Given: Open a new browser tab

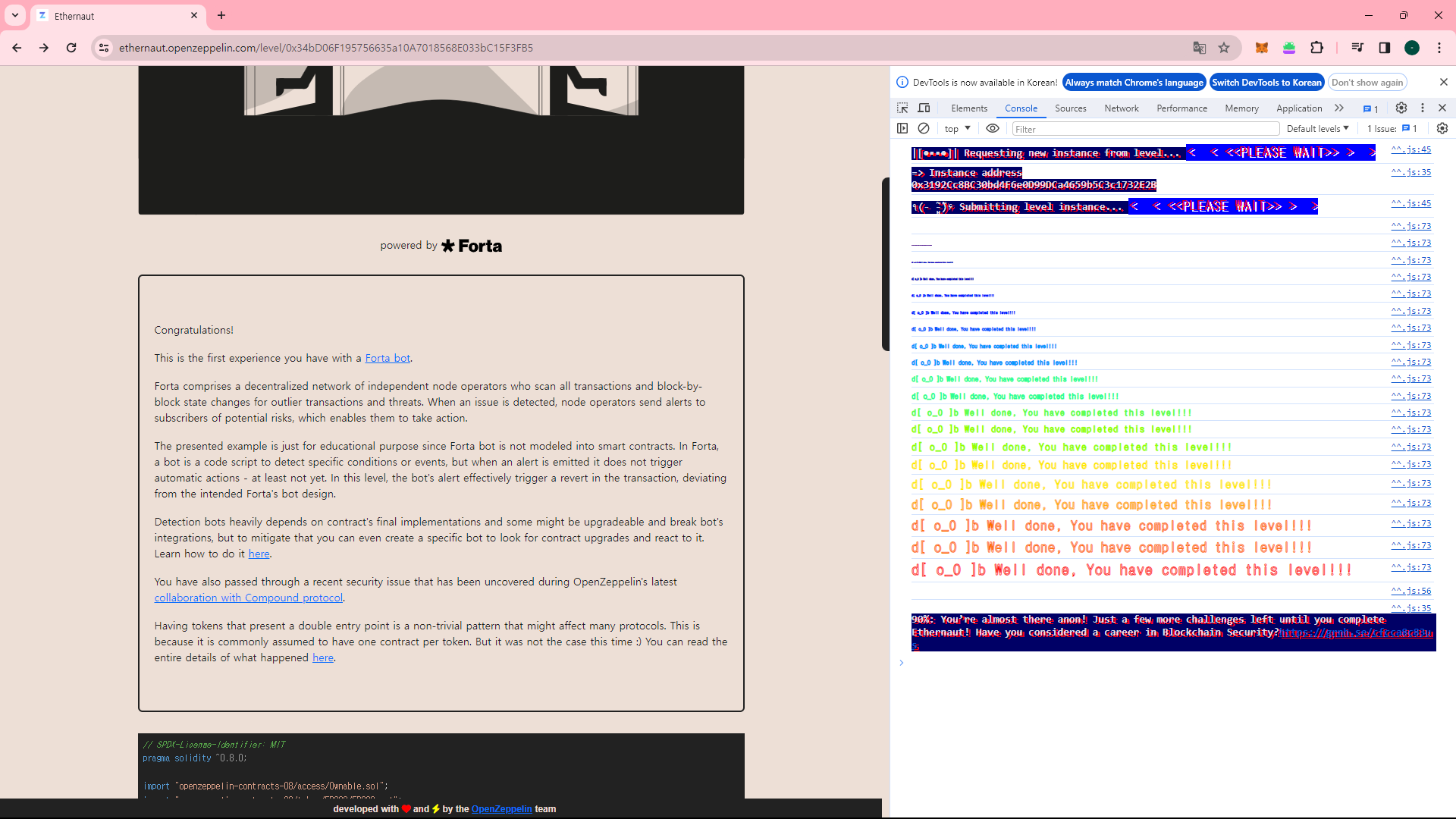Looking at the screenshot, I should (221, 15).
